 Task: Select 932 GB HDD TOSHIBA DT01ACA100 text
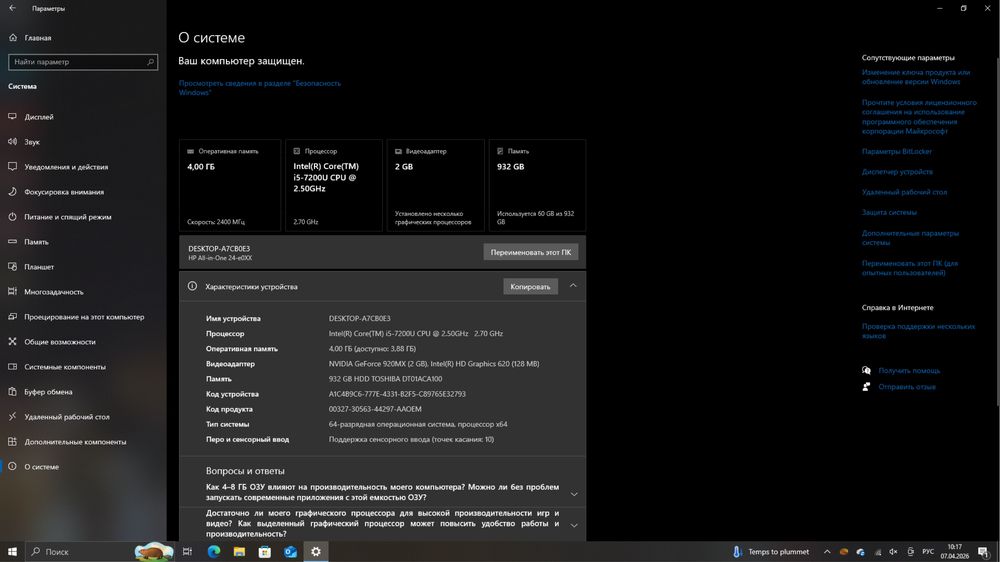coord(385,378)
